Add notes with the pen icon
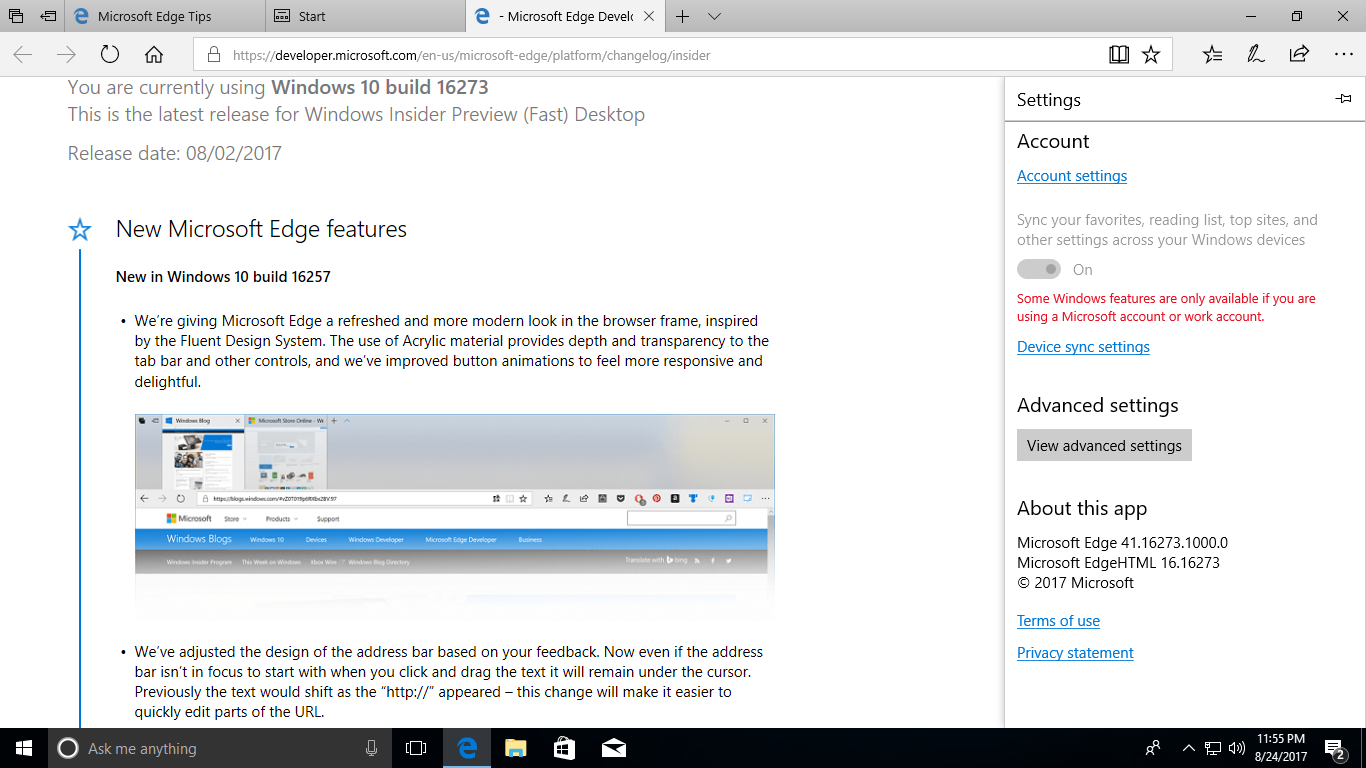 pyautogui.click(x=1256, y=55)
